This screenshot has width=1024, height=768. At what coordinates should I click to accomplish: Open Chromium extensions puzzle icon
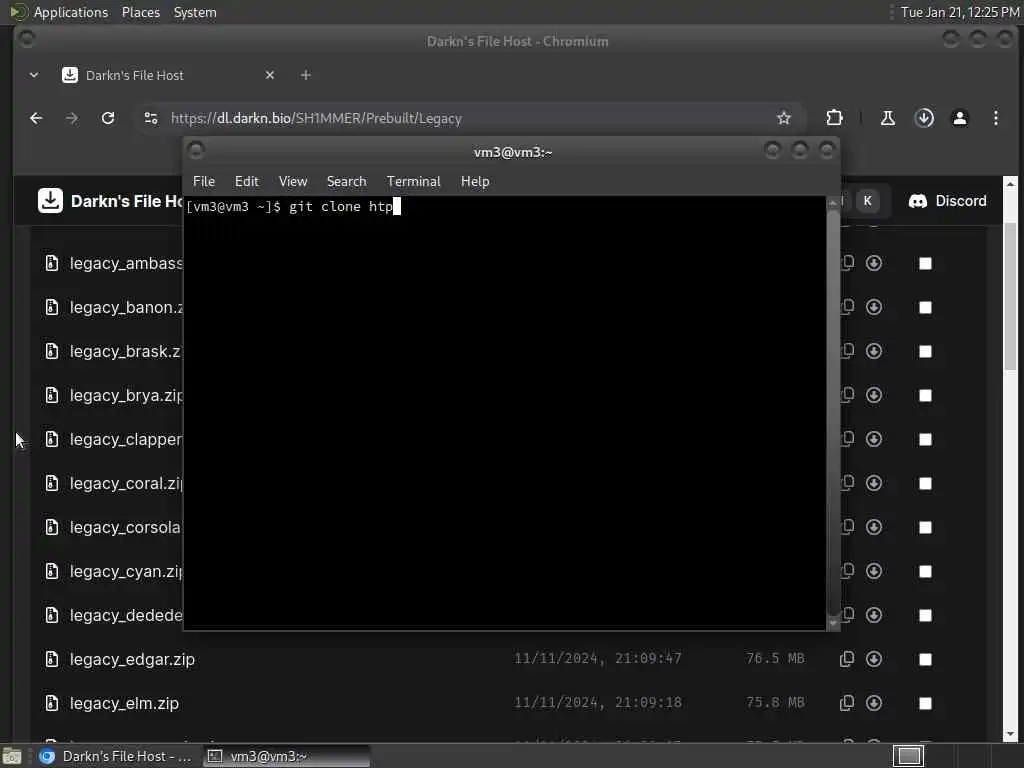coord(834,118)
